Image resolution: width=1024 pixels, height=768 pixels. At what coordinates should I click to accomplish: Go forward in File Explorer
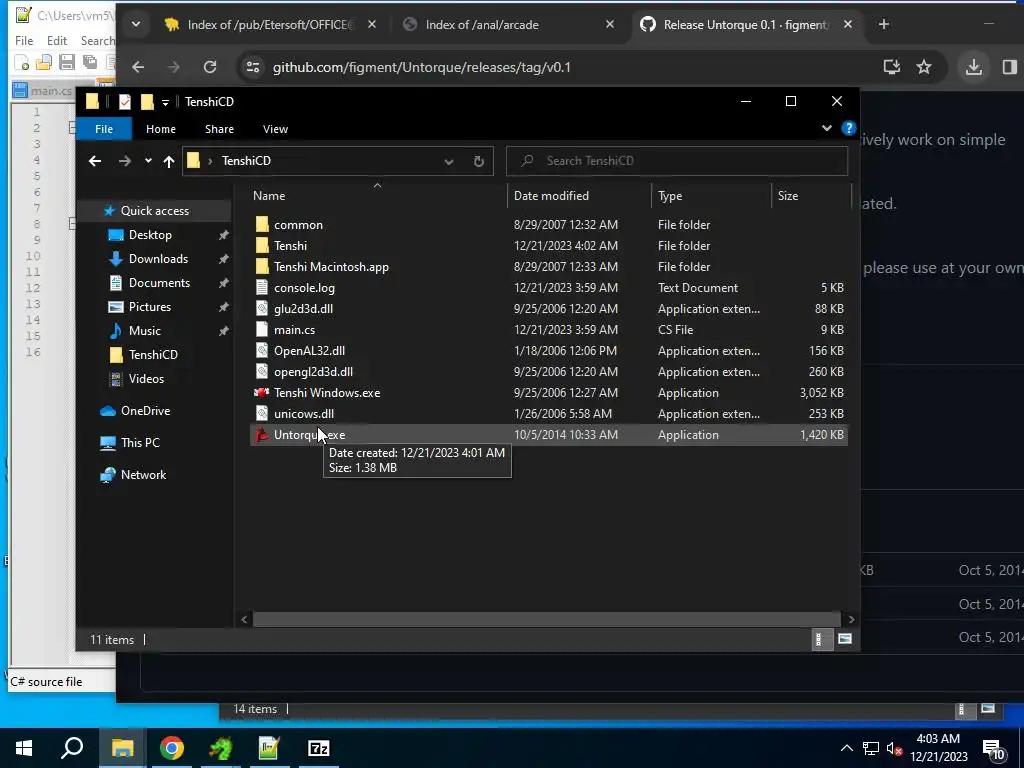[x=124, y=161]
